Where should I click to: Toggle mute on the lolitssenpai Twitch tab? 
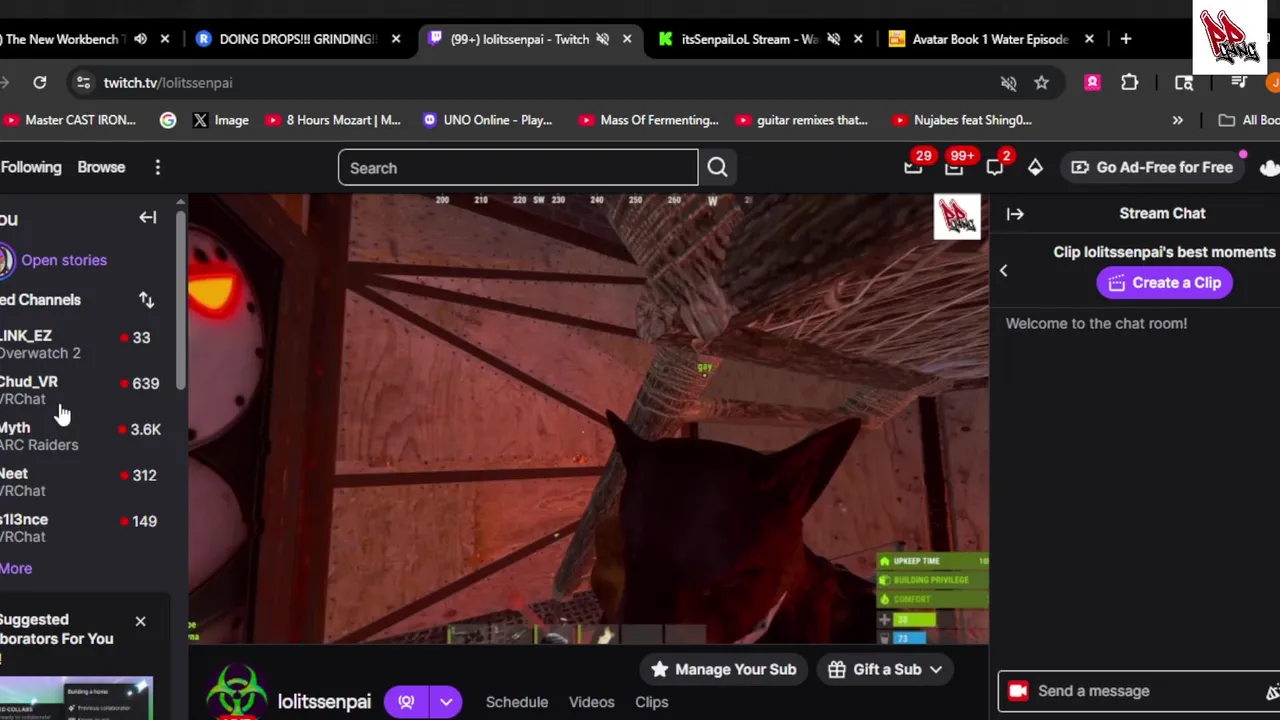[x=602, y=39]
